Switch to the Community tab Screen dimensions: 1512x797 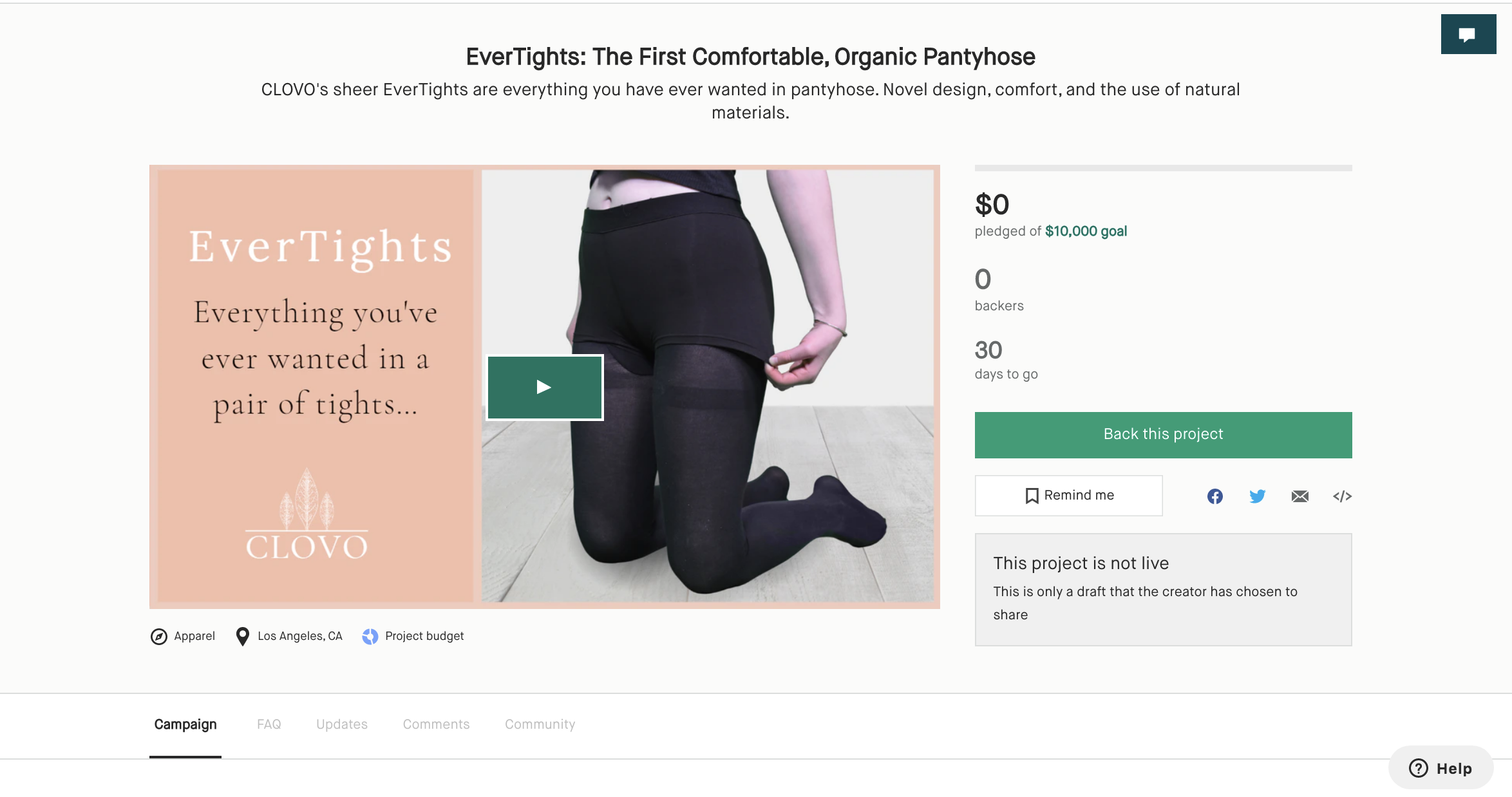click(540, 724)
